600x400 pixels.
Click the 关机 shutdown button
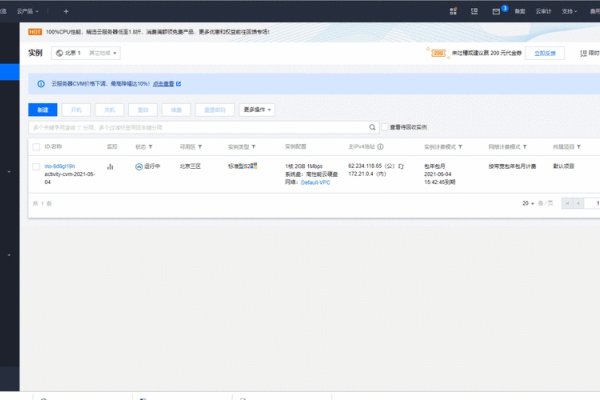[109, 110]
